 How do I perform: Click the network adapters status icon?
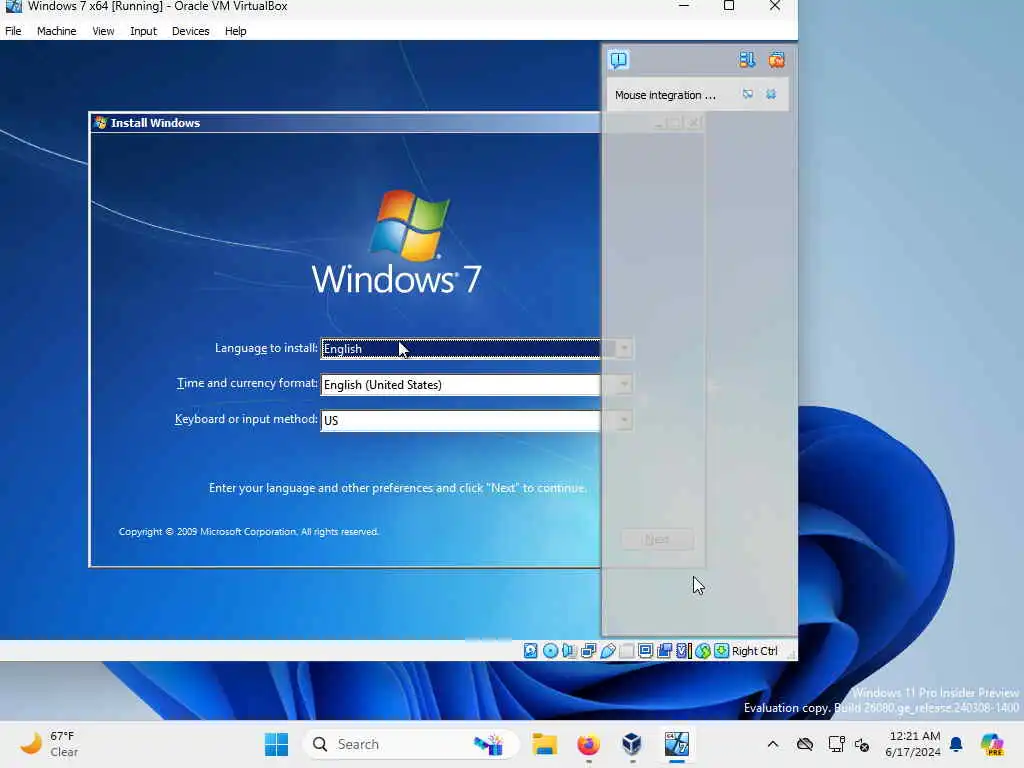pyautogui.click(x=588, y=650)
